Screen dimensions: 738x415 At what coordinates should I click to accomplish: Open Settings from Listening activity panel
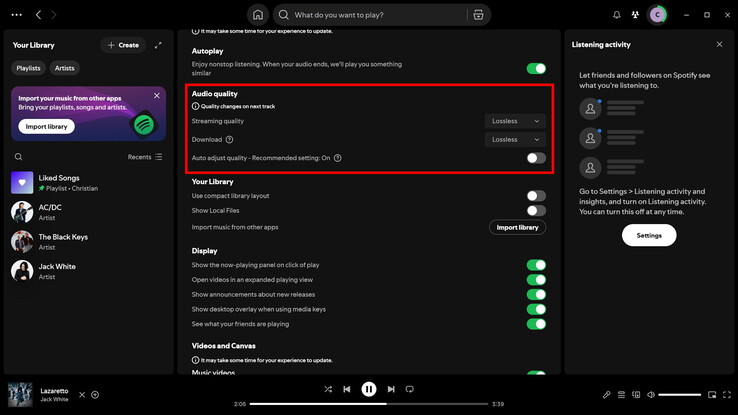649,235
